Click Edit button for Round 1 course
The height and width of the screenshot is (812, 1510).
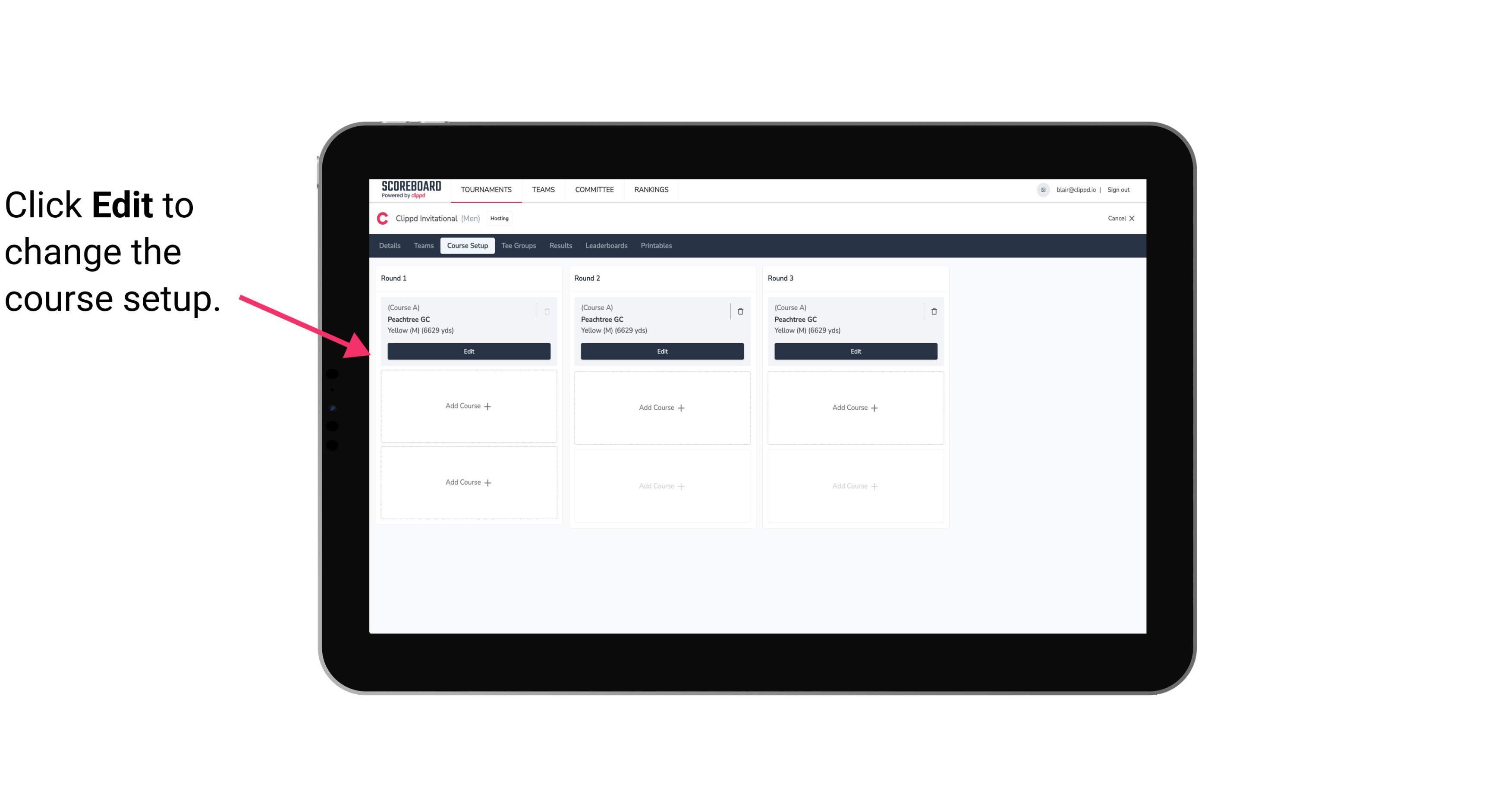[469, 350]
